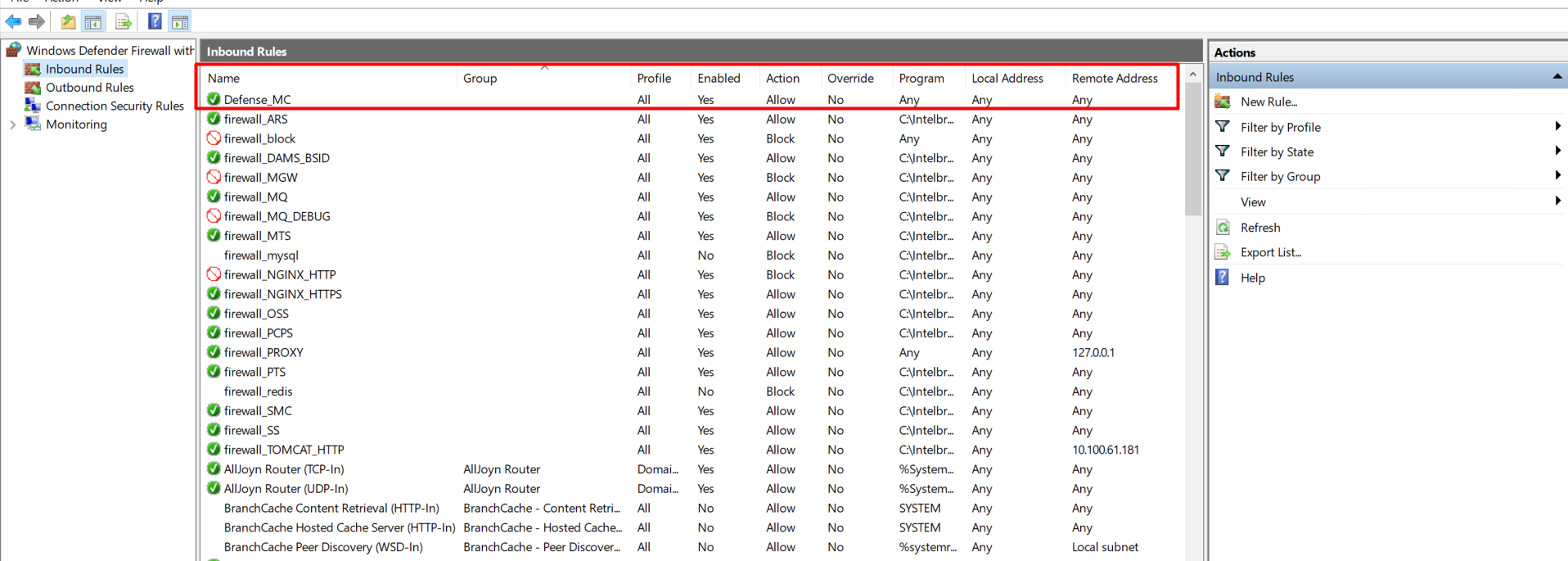Click Refresh icon in Actions pane
The image size is (1568, 561).
coord(1223,228)
